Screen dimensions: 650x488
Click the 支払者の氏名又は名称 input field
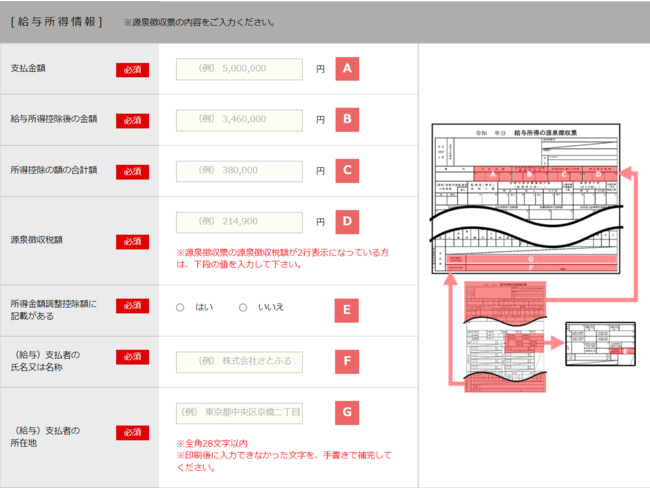pyautogui.click(x=239, y=362)
